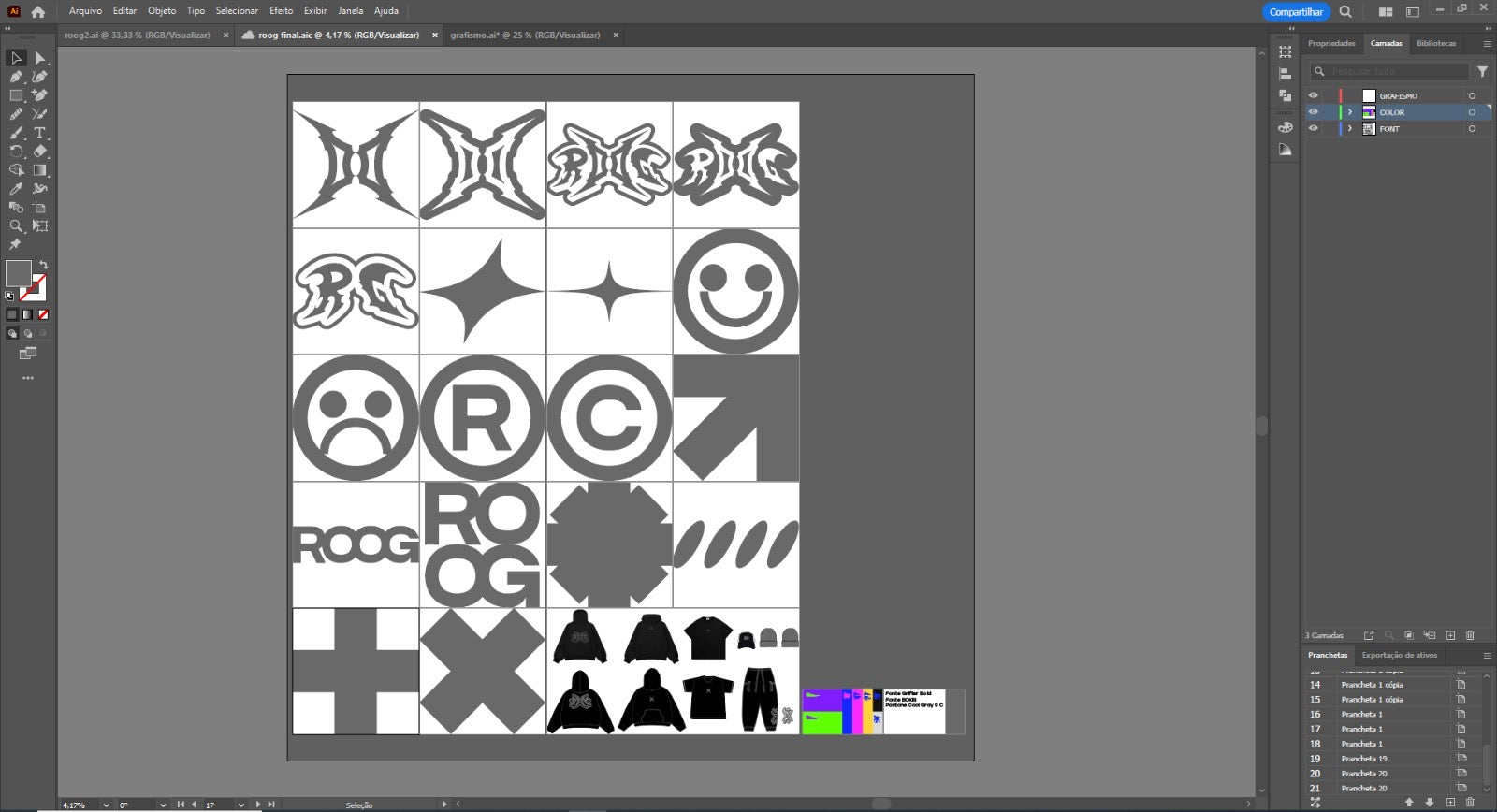Click the layer filter funnel icon

click(1482, 71)
